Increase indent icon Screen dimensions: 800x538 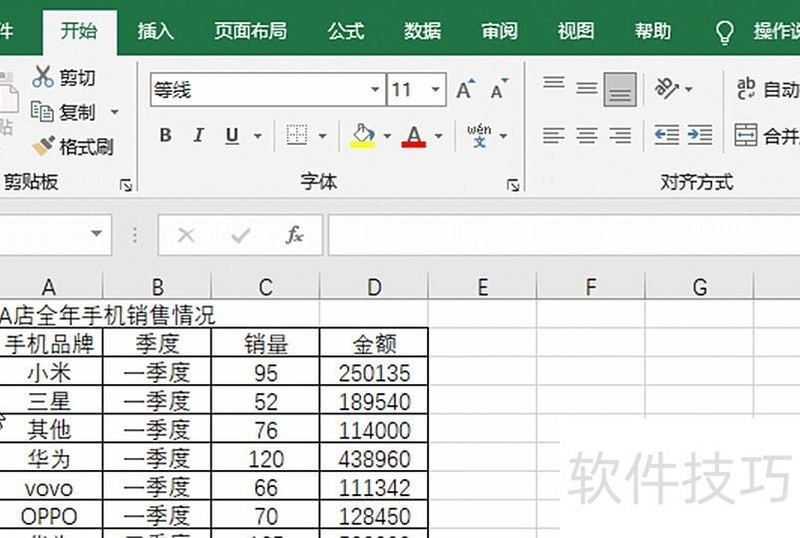pyautogui.click(x=700, y=135)
